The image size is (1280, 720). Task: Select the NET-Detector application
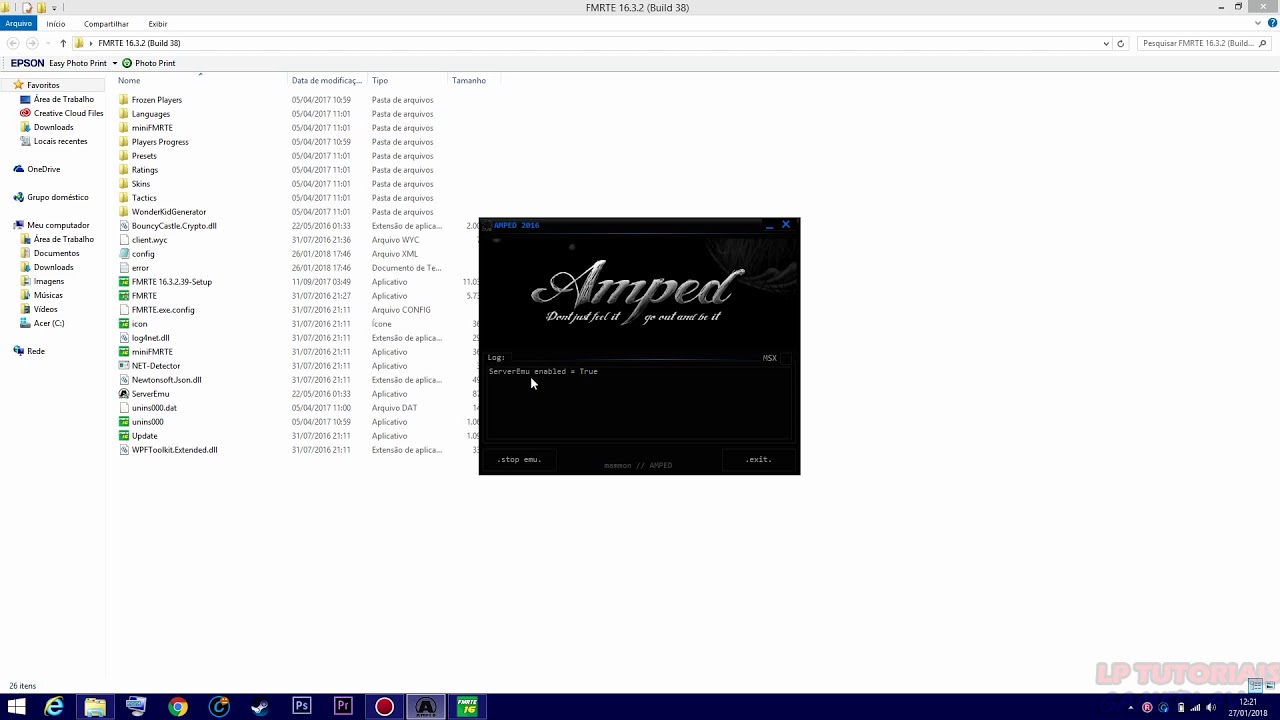(155, 366)
